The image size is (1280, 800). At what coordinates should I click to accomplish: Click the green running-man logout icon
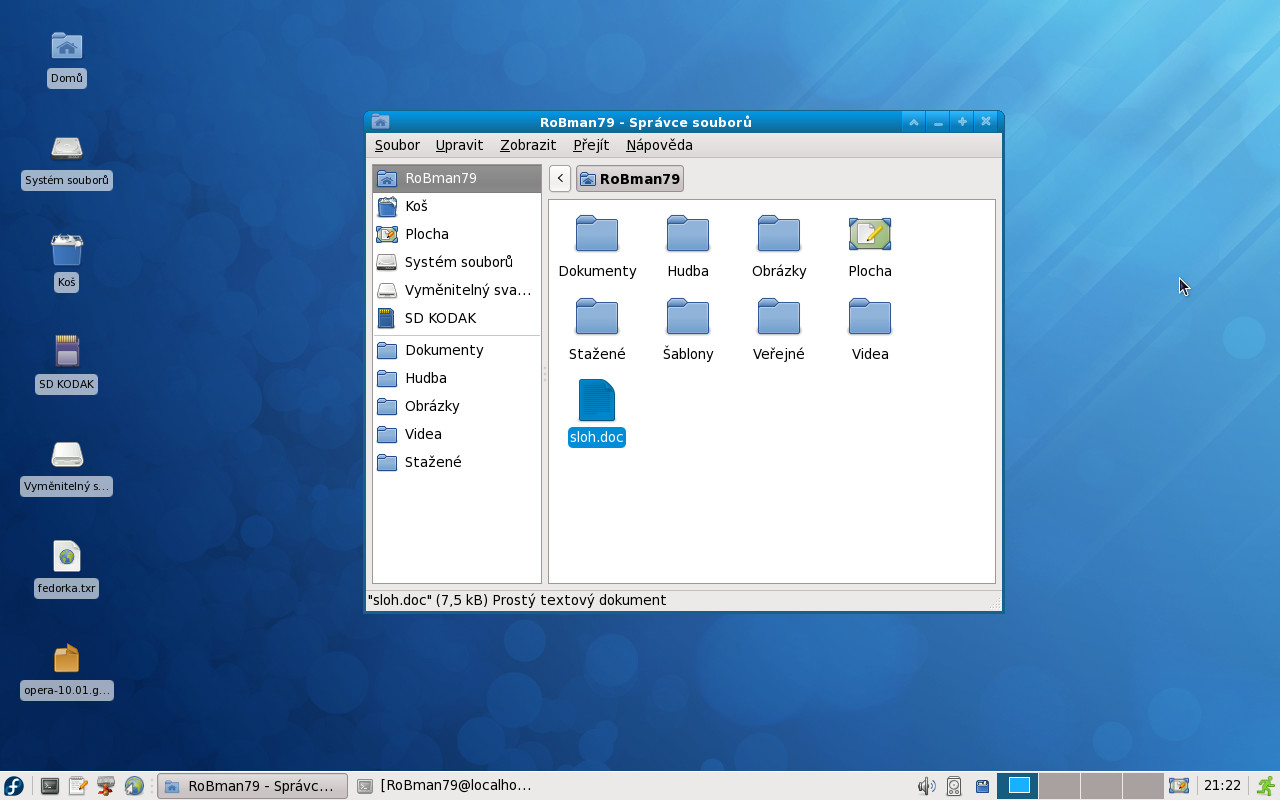tap(1266, 786)
